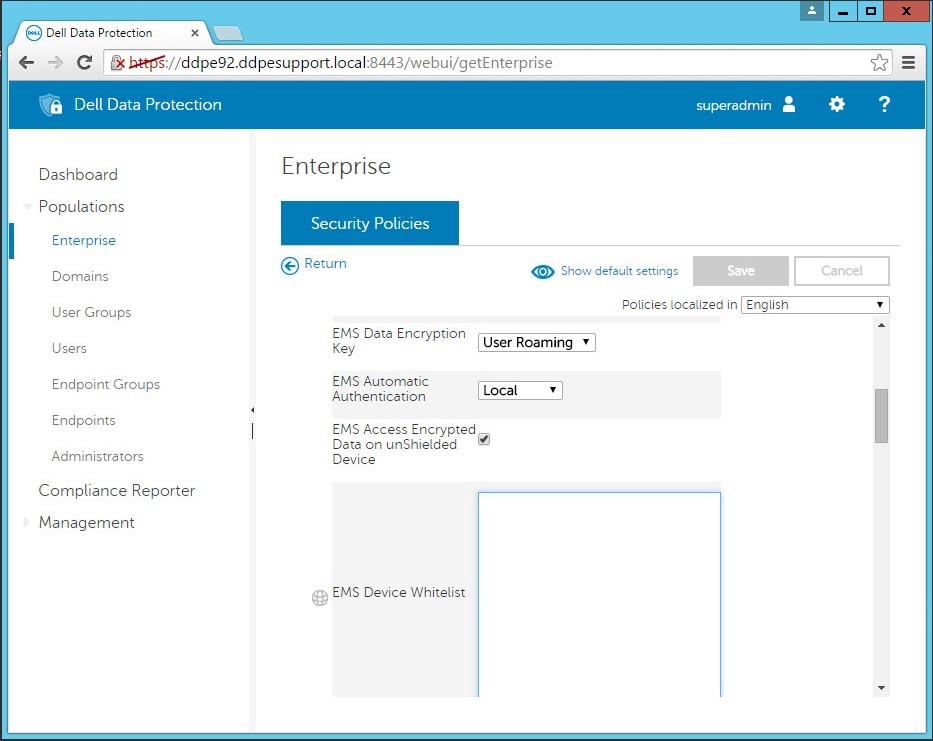
Task: Click the Enterprise page heading
Action: pos(336,166)
